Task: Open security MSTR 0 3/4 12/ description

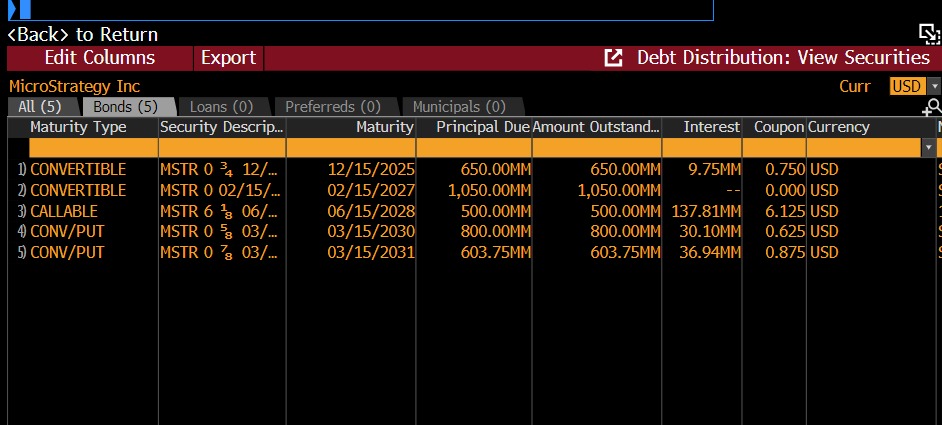Action: (219, 170)
